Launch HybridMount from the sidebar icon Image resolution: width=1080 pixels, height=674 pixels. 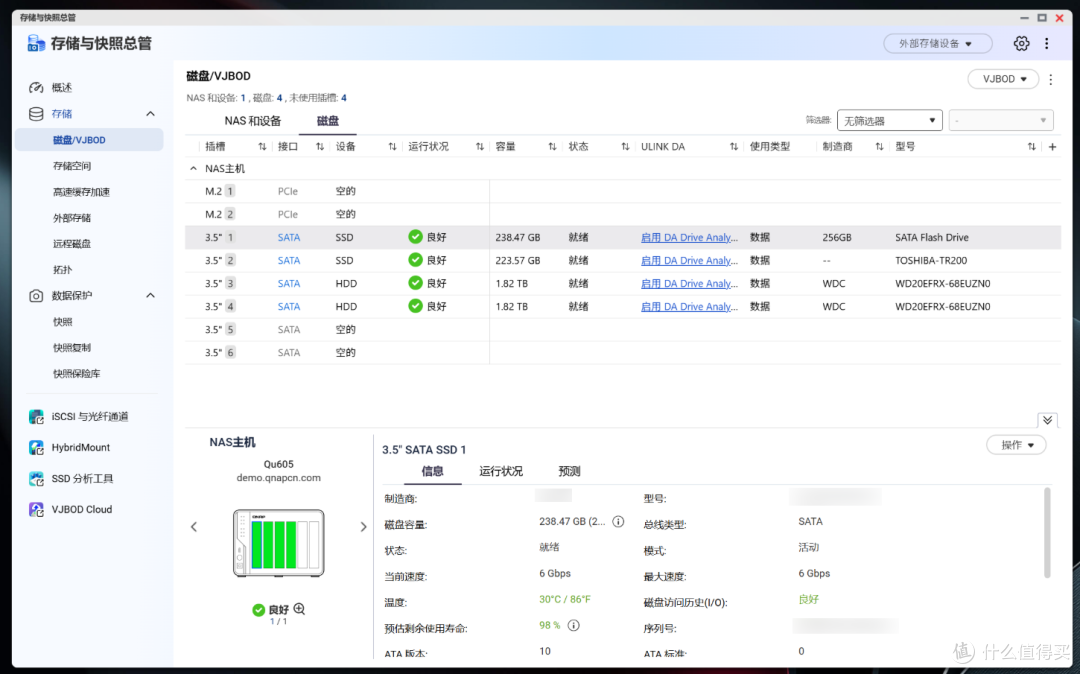coord(36,447)
